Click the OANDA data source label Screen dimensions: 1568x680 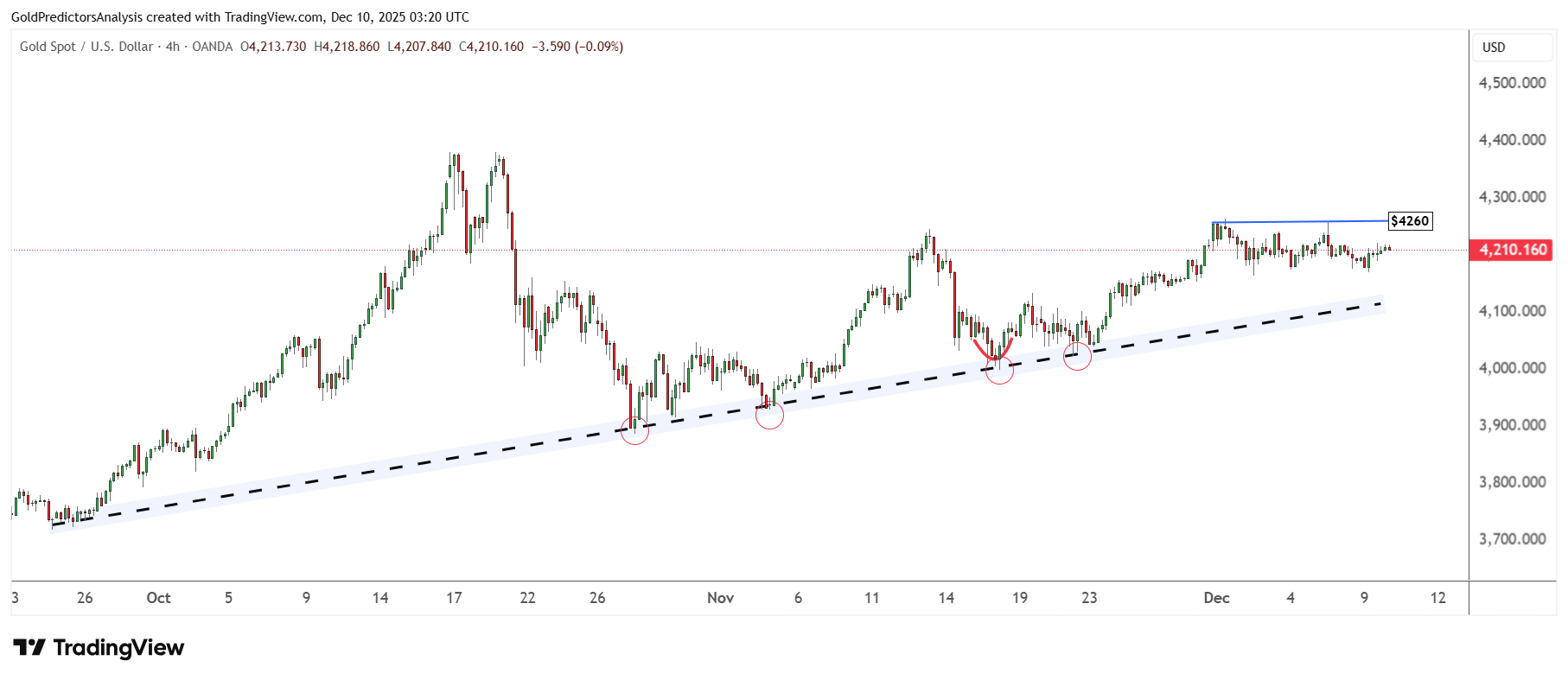tap(212, 47)
